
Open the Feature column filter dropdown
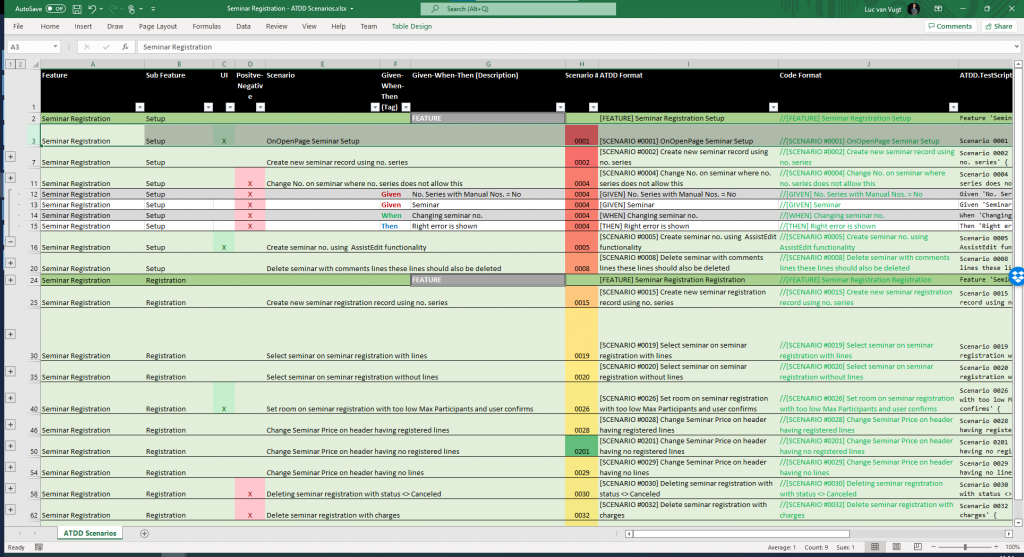click(140, 107)
